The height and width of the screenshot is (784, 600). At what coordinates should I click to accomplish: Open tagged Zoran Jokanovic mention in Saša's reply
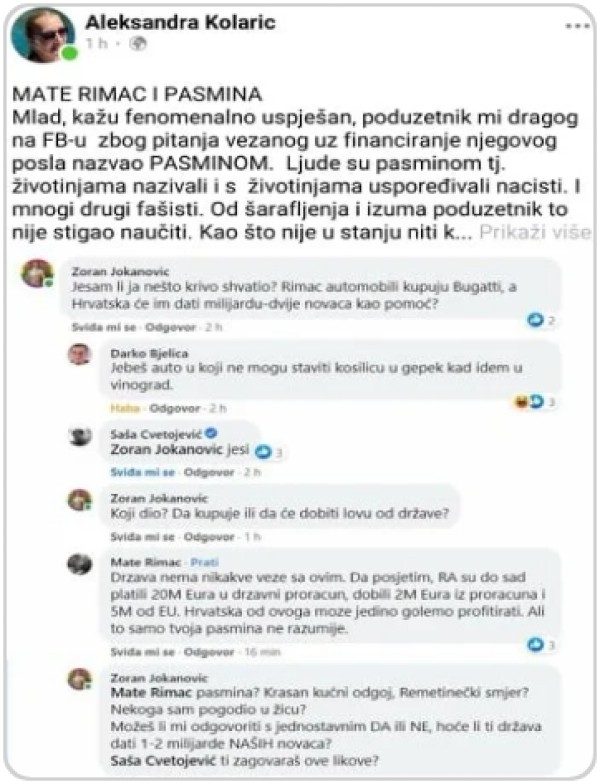click(166, 449)
